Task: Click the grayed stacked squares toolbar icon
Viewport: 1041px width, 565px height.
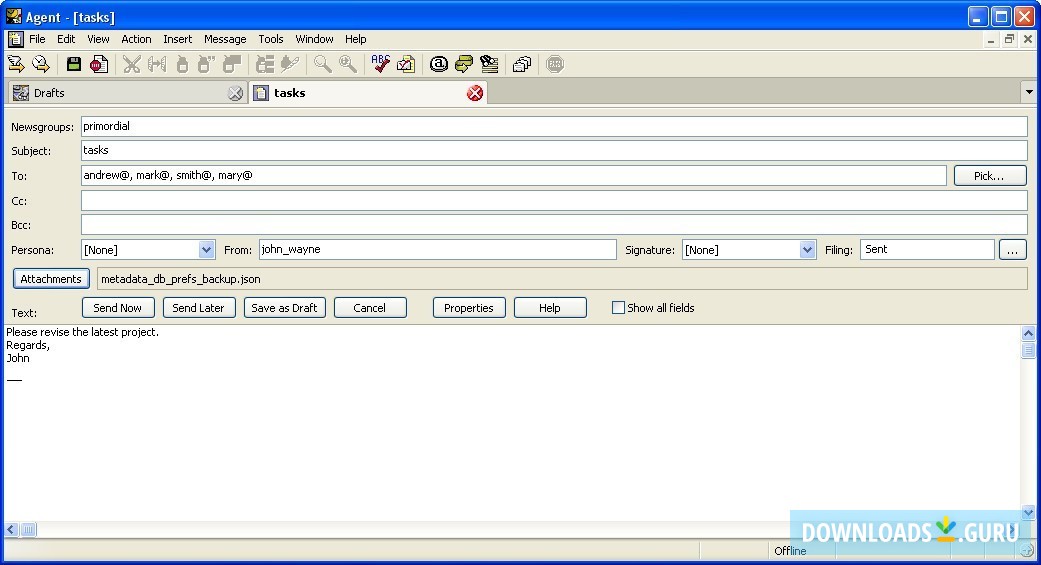Action: [232, 64]
